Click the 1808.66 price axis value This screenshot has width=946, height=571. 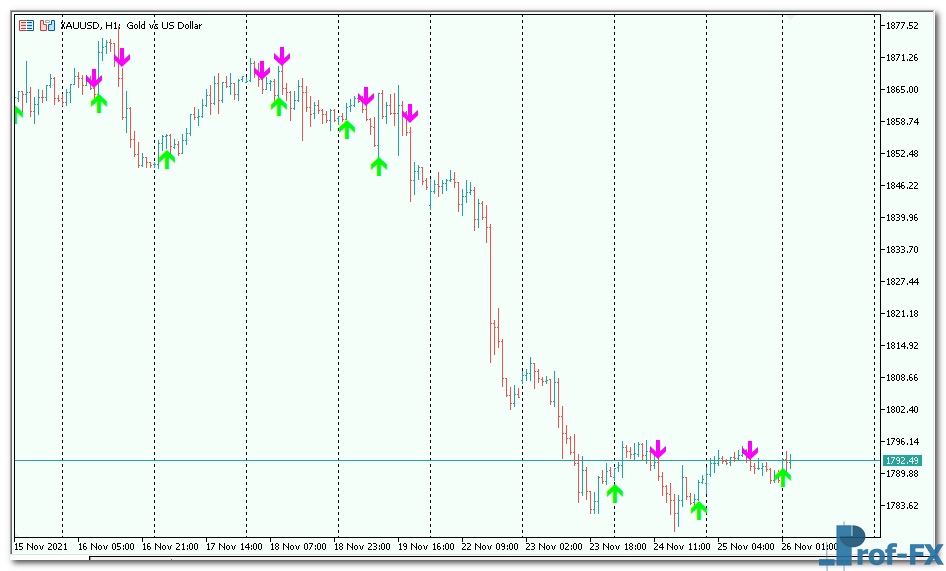point(901,377)
